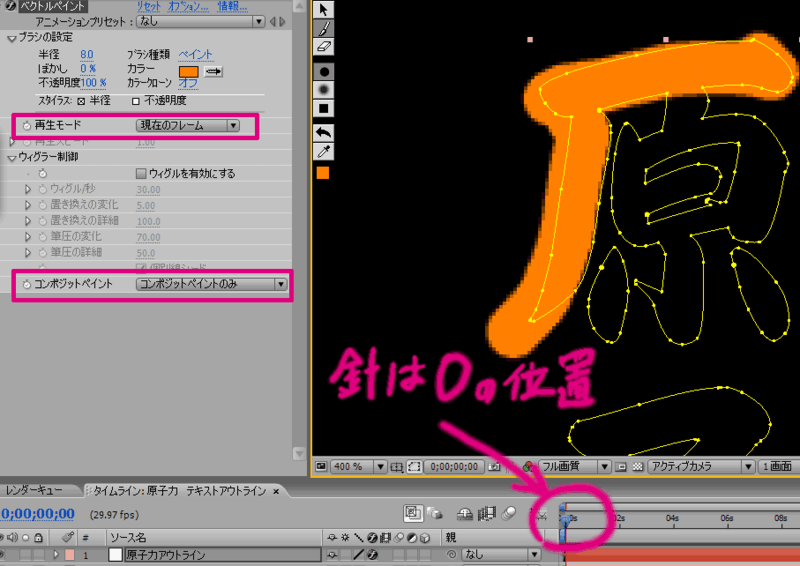Viewport: 800px width, 566px height.
Task: Collapse the ウィグラー制御 section
Action: 11,158
